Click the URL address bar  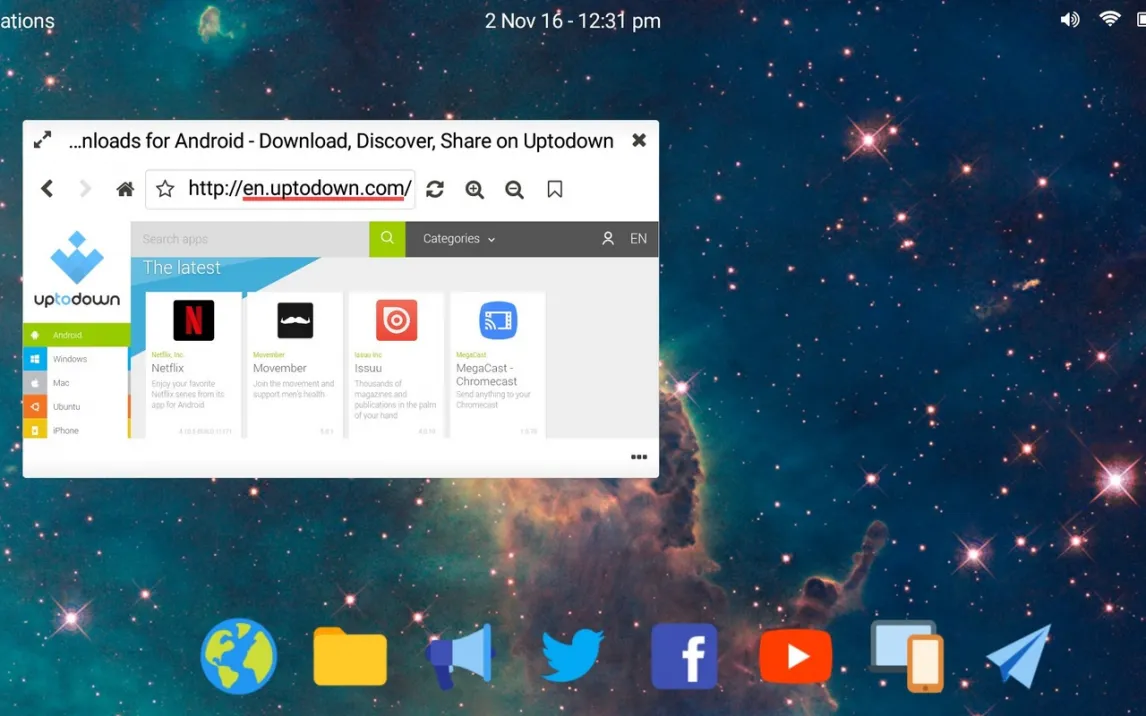pos(299,189)
